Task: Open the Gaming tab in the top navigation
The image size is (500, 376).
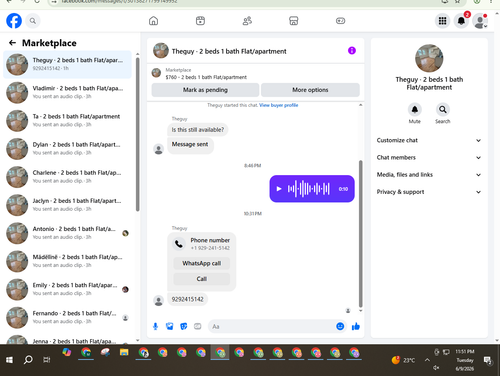Action: coord(340,21)
